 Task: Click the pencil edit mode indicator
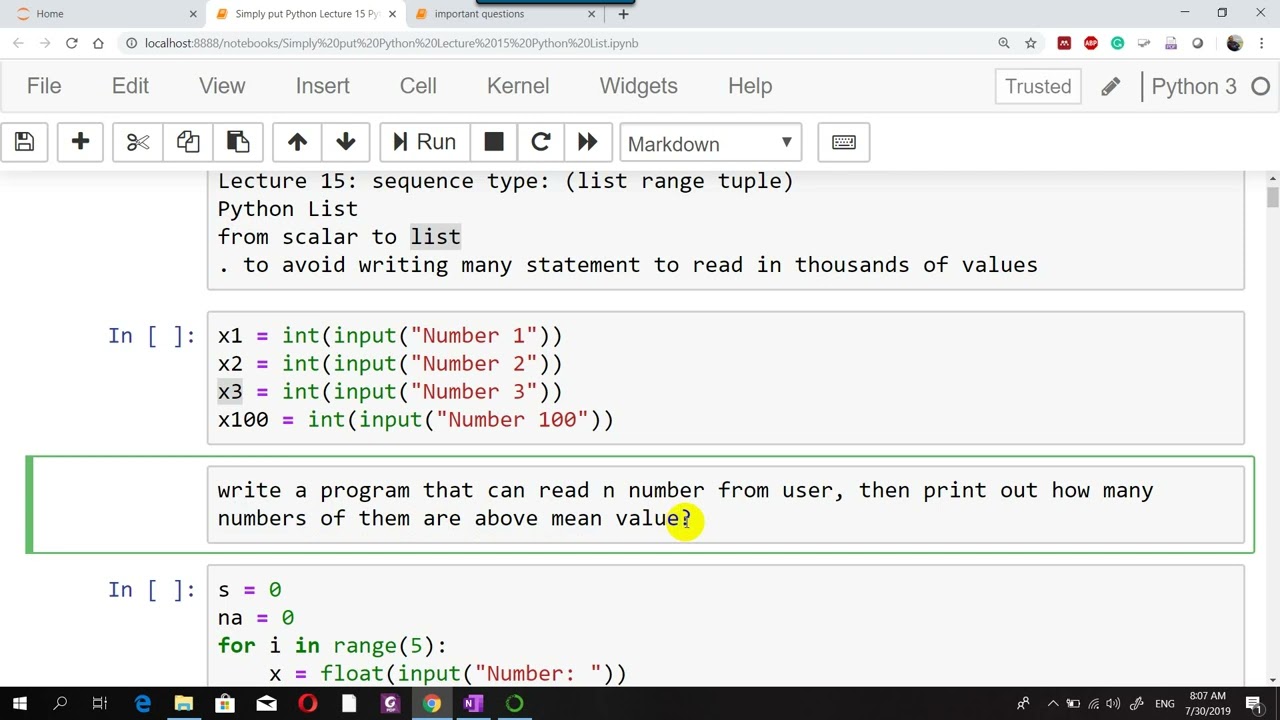(1110, 87)
